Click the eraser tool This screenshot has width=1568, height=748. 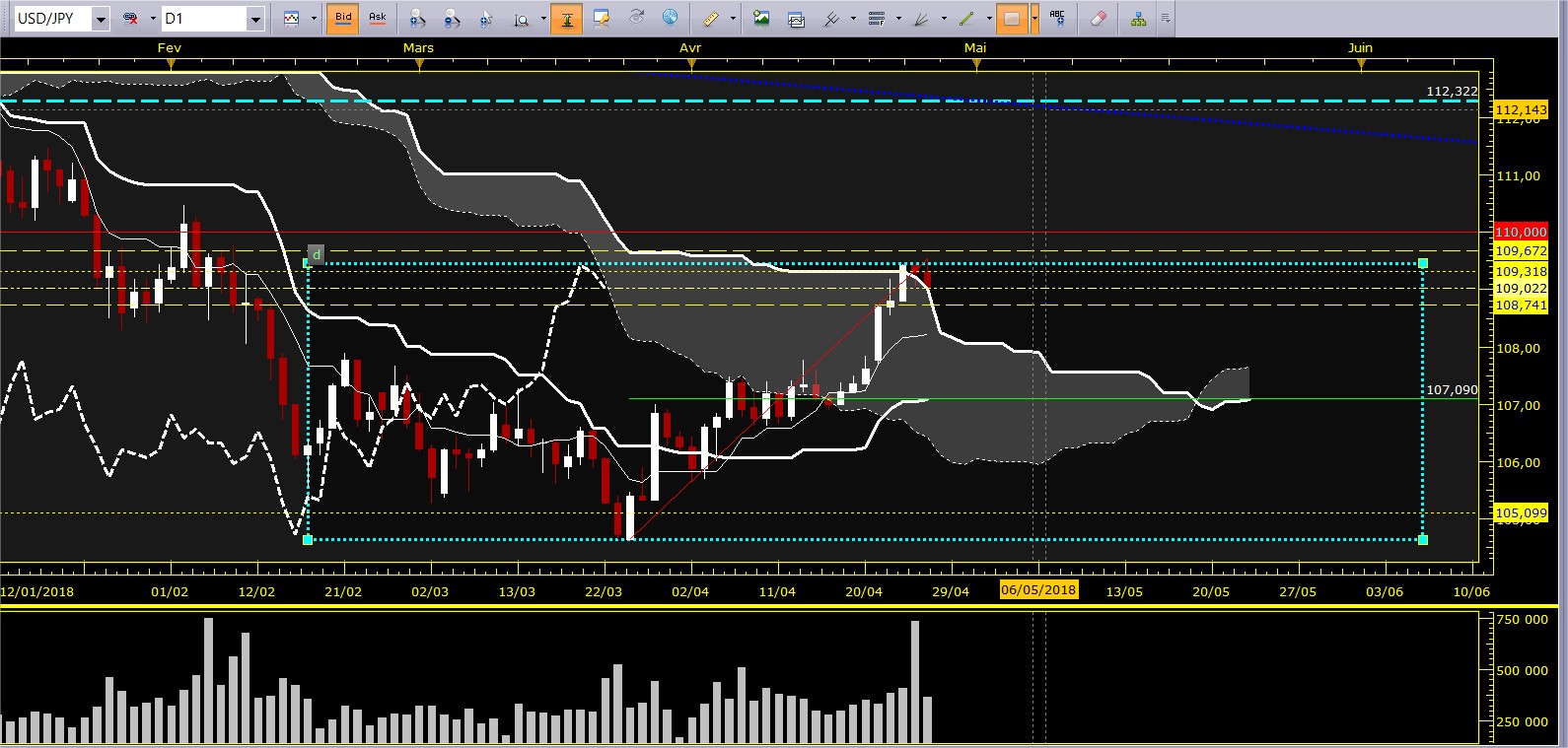[1099, 19]
